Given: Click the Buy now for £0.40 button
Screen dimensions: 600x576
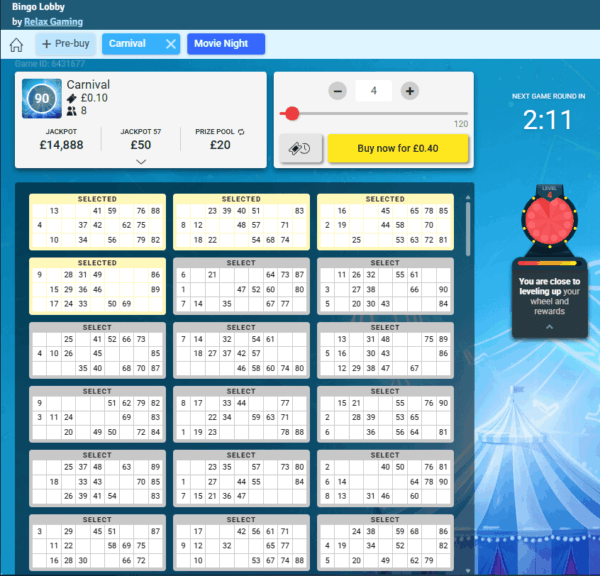Looking at the screenshot, I should [398, 148].
